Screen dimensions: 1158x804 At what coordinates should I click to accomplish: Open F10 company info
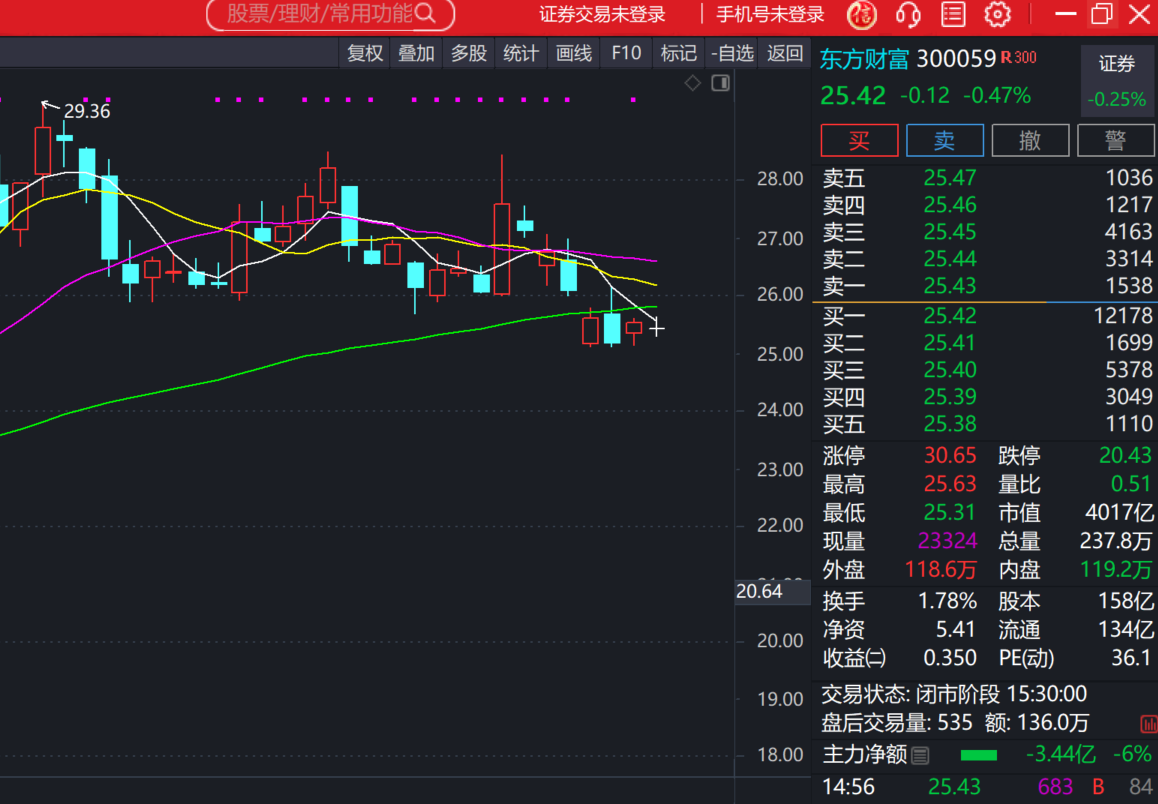626,53
